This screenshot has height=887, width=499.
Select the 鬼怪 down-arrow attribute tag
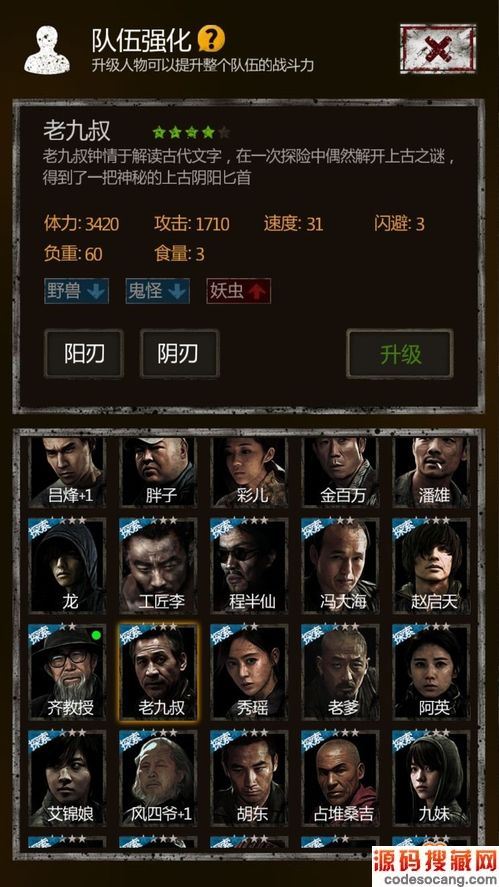pyautogui.click(x=157, y=291)
